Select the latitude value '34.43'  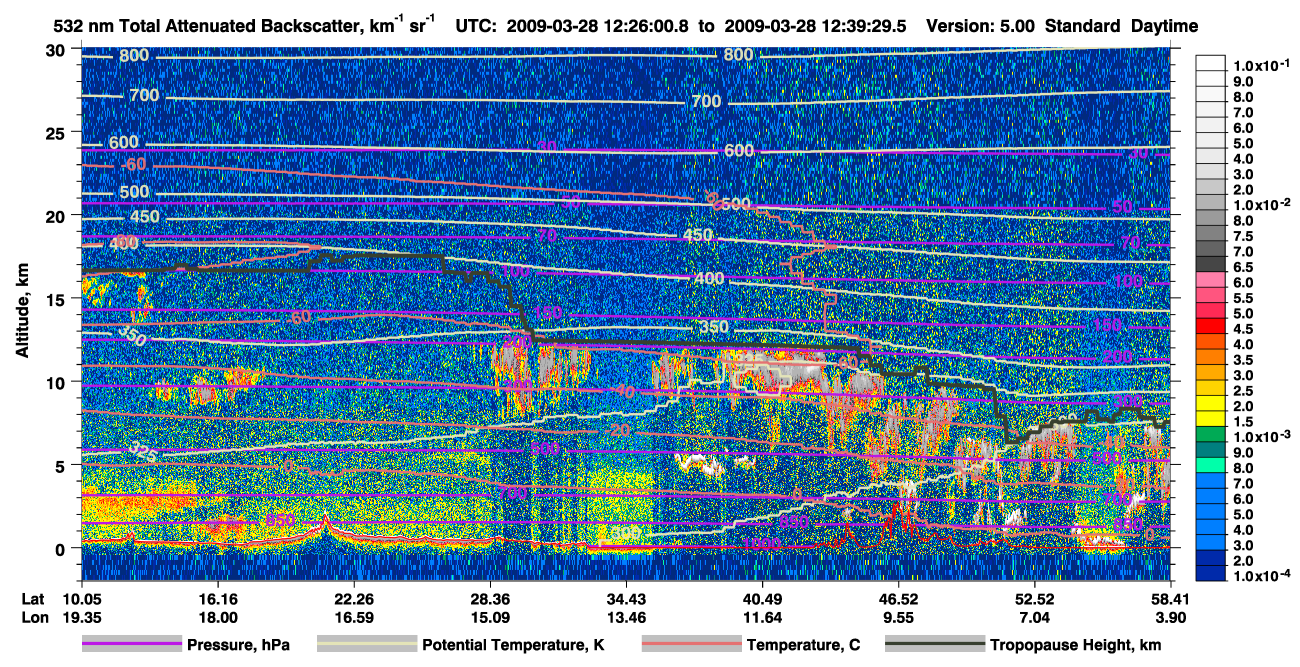(625, 600)
